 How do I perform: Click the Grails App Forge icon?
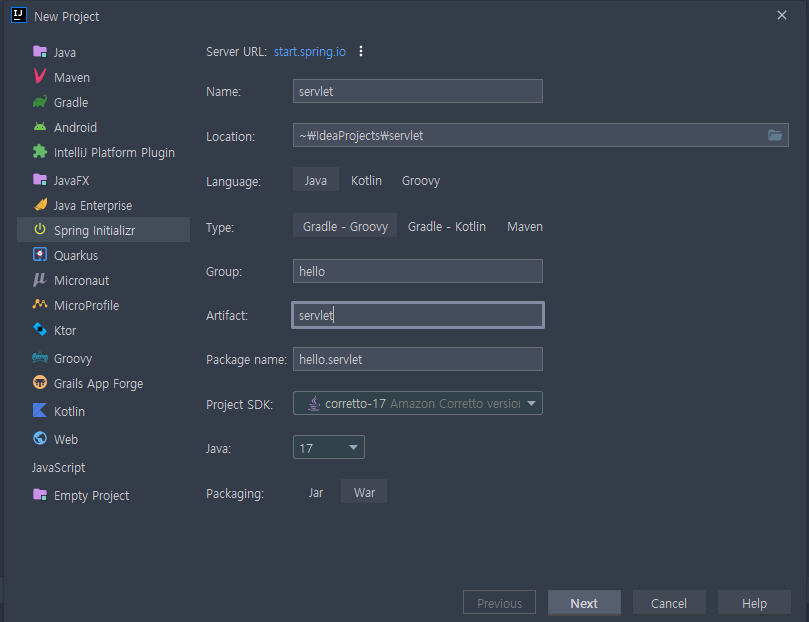pyautogui.click(x=40, y=383)
